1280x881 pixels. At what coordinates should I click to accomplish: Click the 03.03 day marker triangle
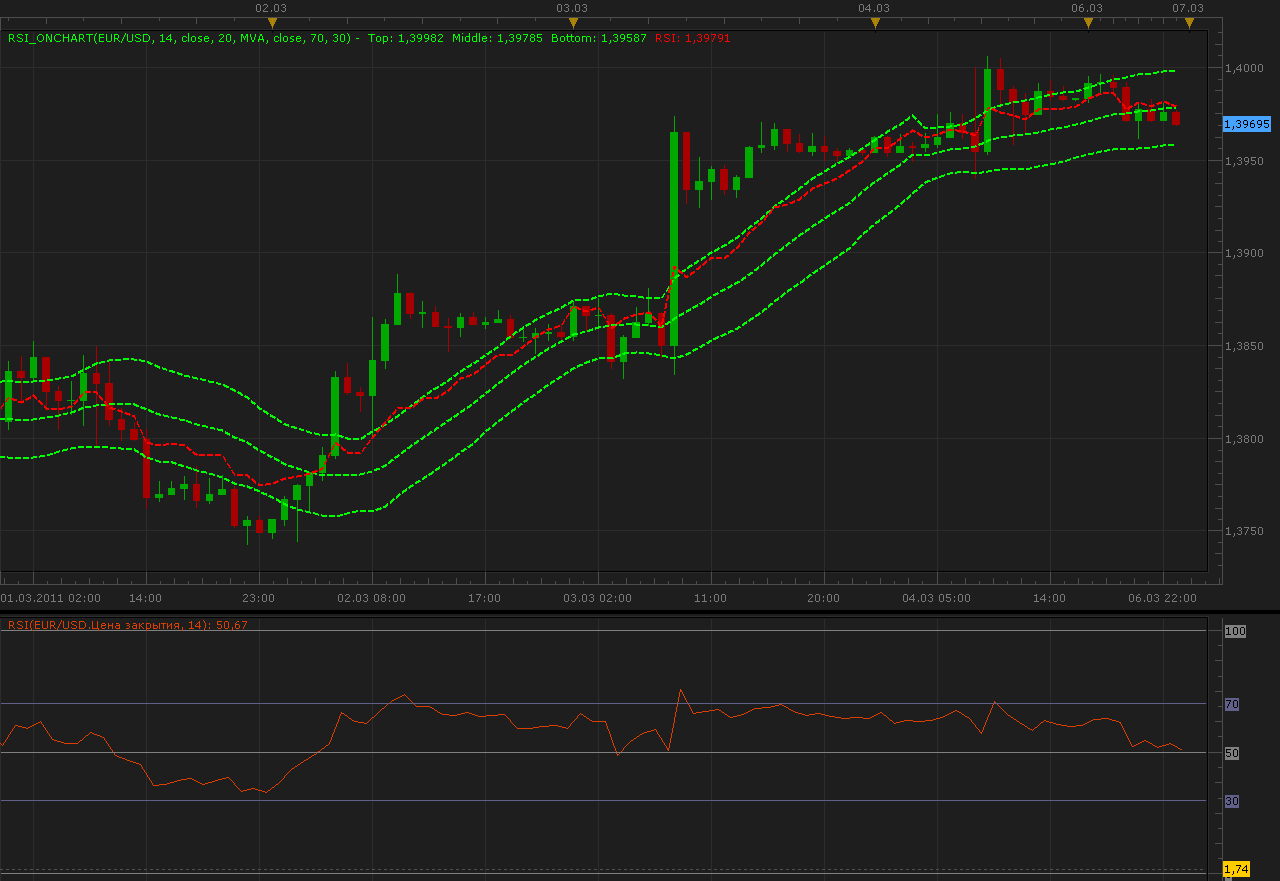(572, 22)
